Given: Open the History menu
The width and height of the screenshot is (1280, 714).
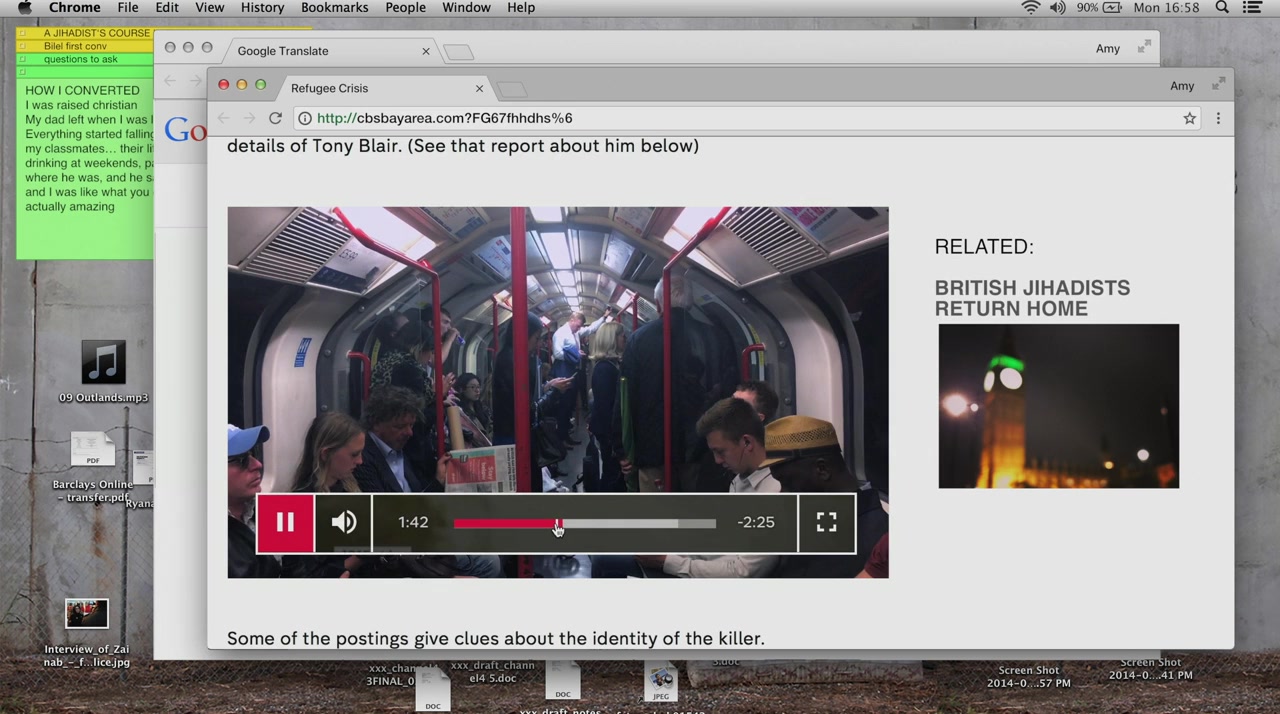Looking at the screenshot, I should point(262,8).
